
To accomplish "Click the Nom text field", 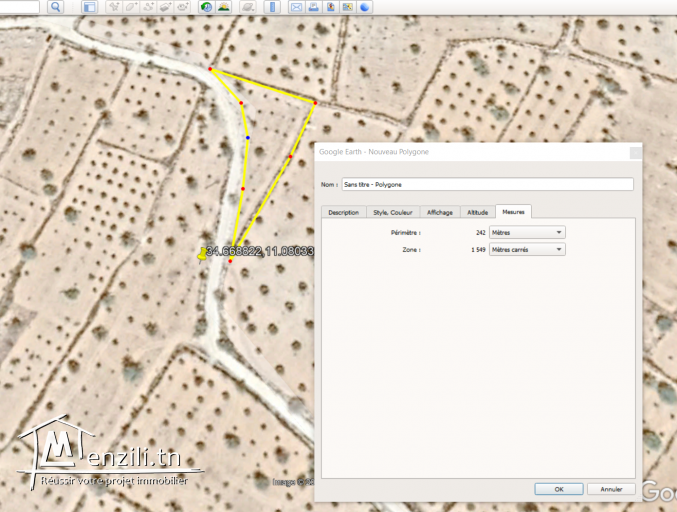I will click(x=486, y=184).
